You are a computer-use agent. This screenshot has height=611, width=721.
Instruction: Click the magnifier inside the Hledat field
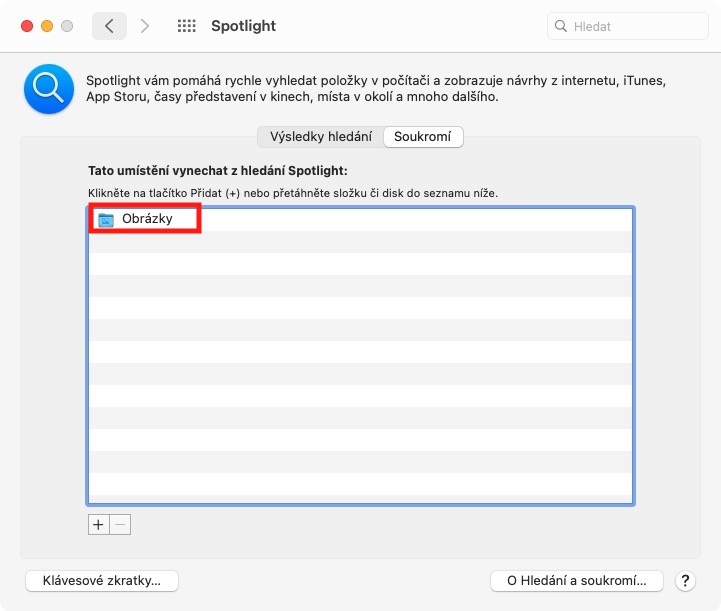[562, 27]
